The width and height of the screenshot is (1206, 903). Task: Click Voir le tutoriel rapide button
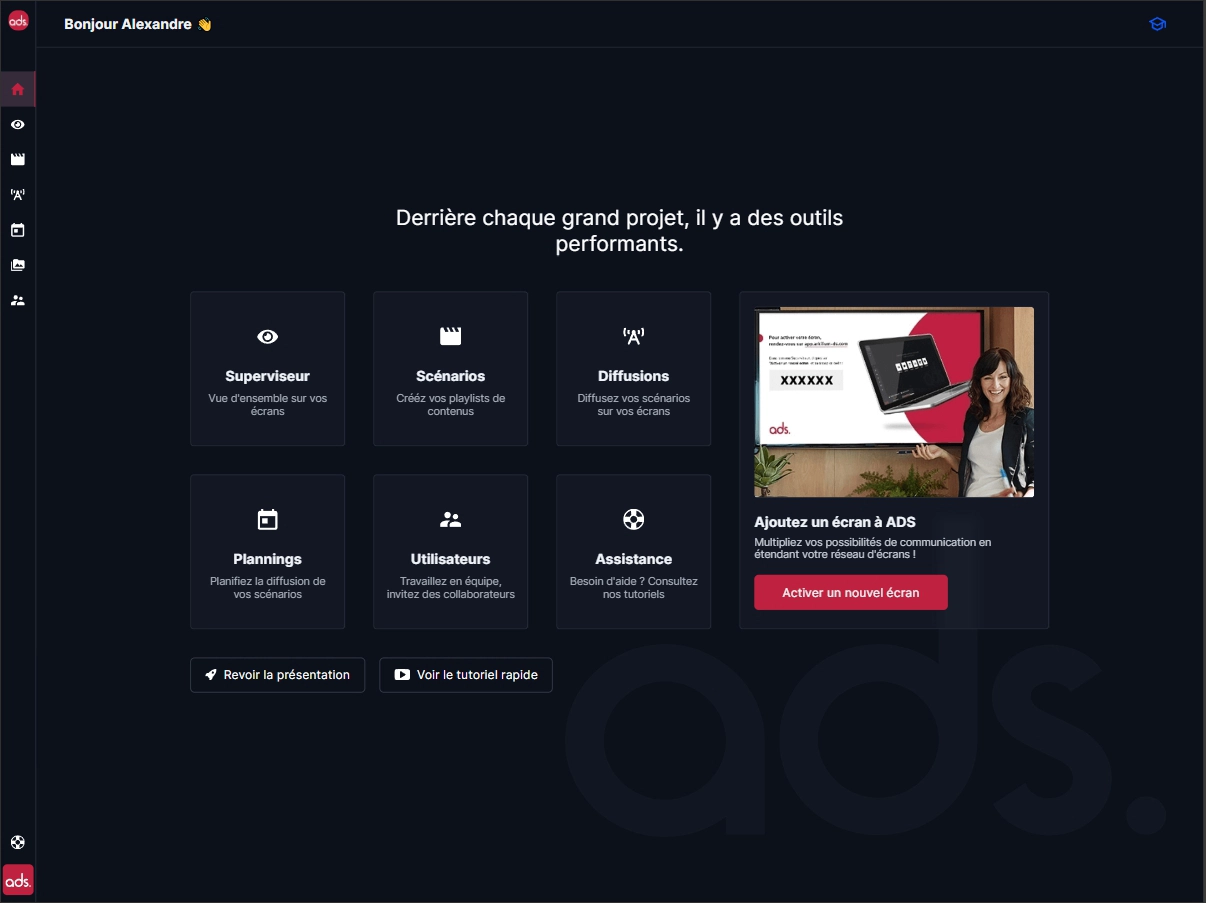pos(465,675)
